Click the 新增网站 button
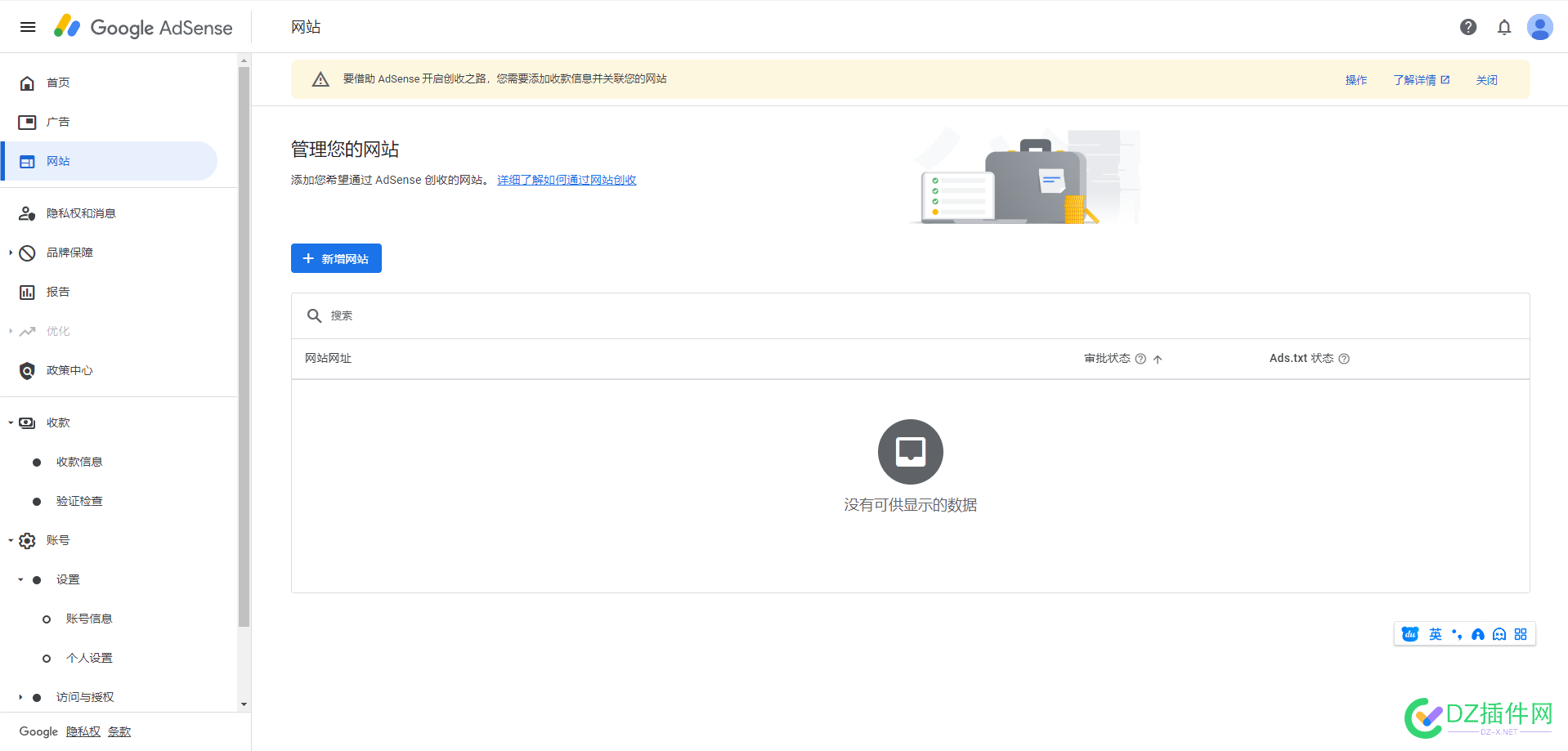1568x751 pixels. 336,258
